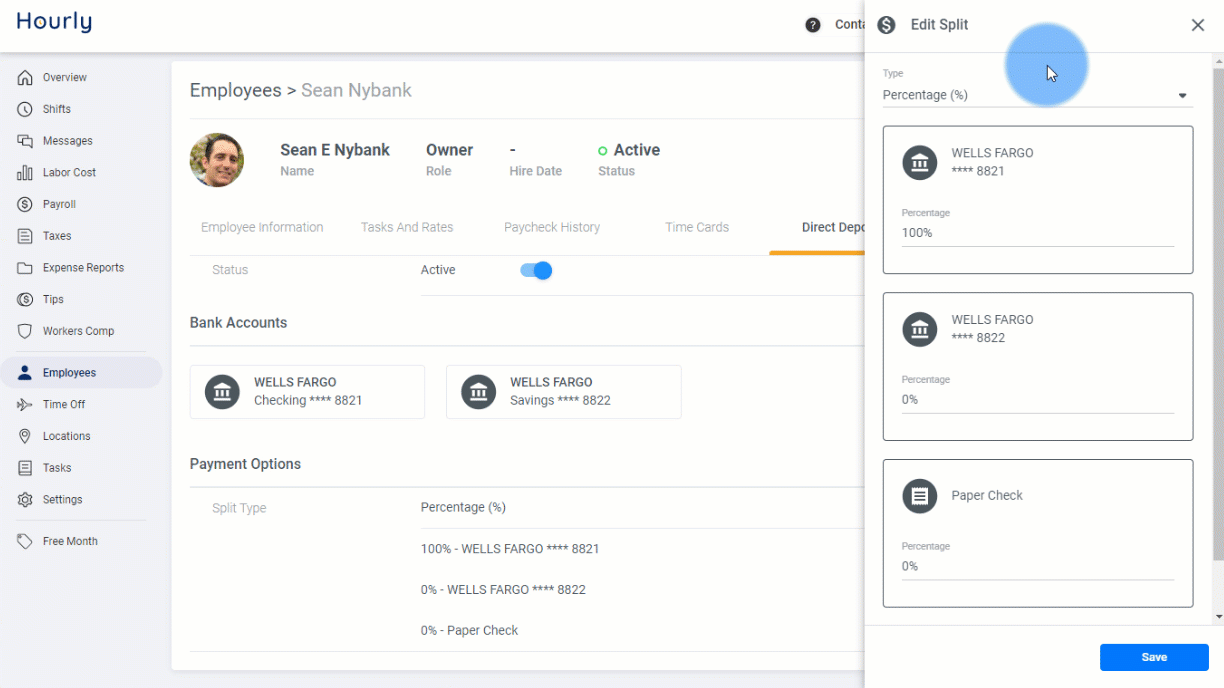This screenshot has width=1224, height=688.
Task: Click the Paper Check percentage field
Action: (1038, 566)
